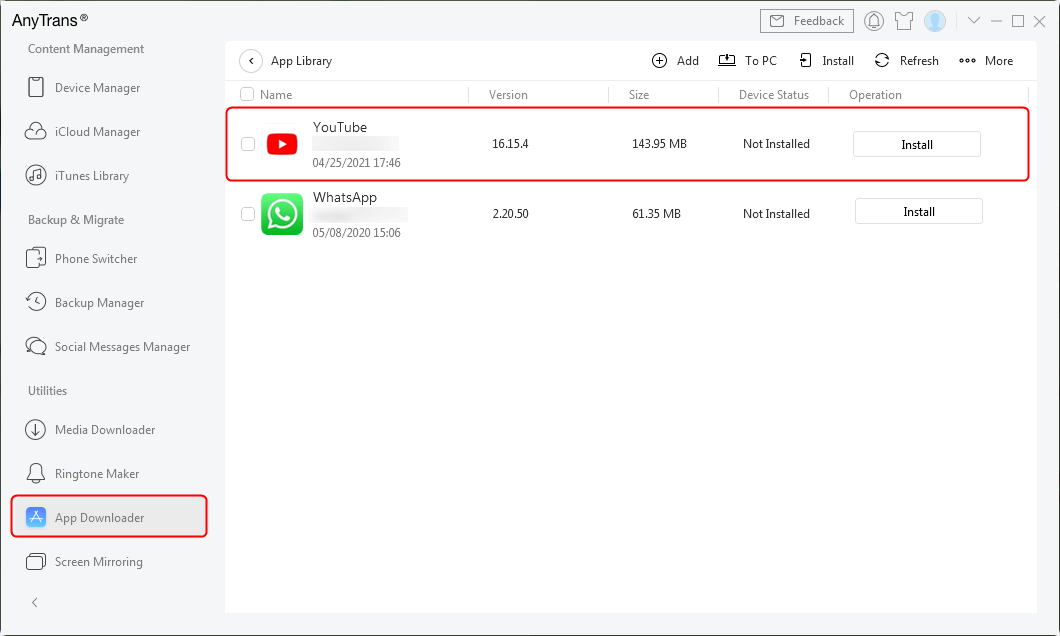Click YouTube date 04/25/2021 17:46
The height and width of the screenshot is (636, 1060).
[356, 163]
